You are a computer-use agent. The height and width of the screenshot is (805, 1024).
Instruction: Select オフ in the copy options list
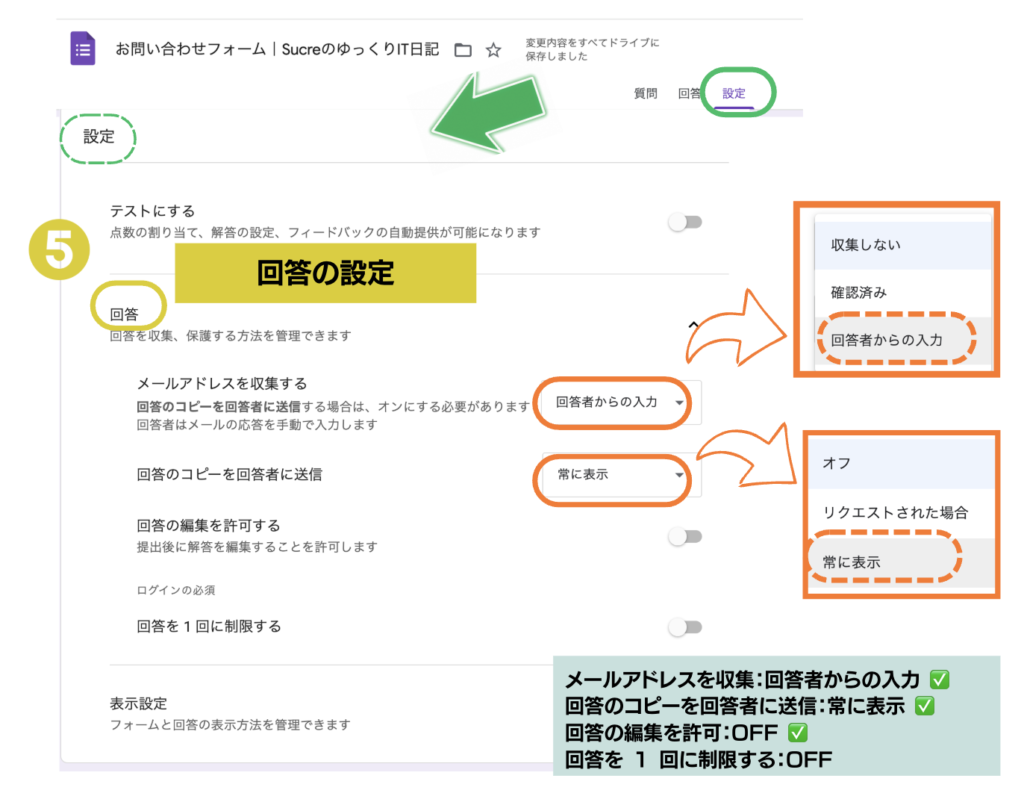pyautogui.click(x=836, y=464)
